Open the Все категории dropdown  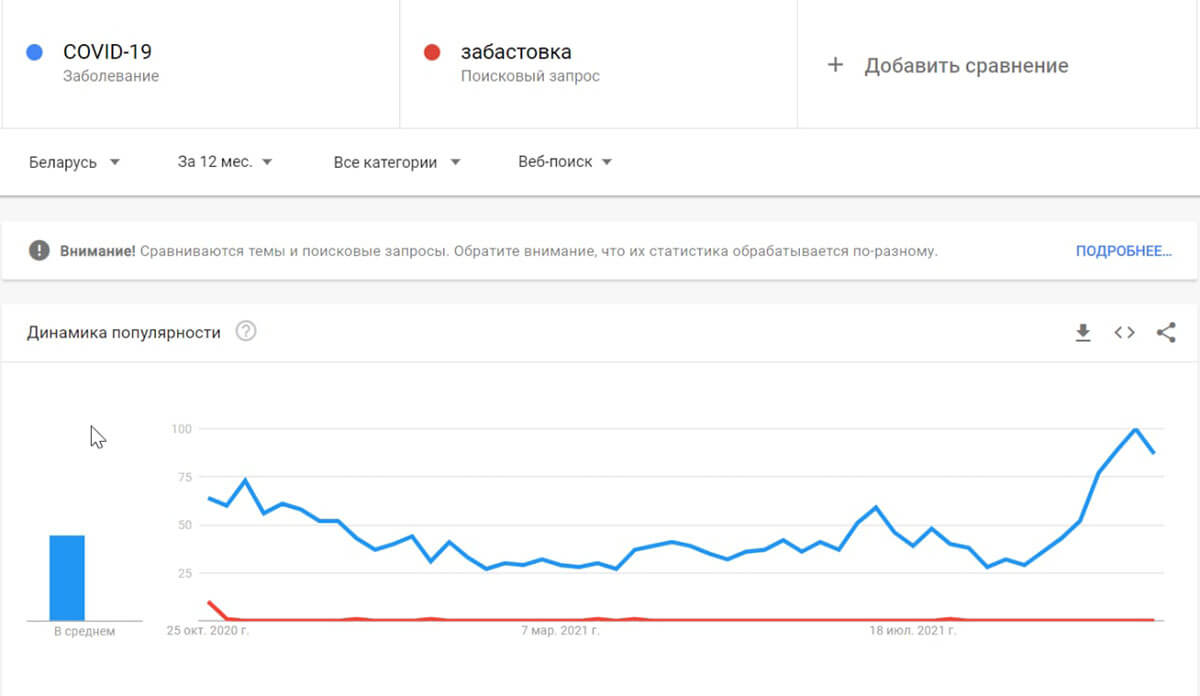pyautogui.click(x=397, y=162)
